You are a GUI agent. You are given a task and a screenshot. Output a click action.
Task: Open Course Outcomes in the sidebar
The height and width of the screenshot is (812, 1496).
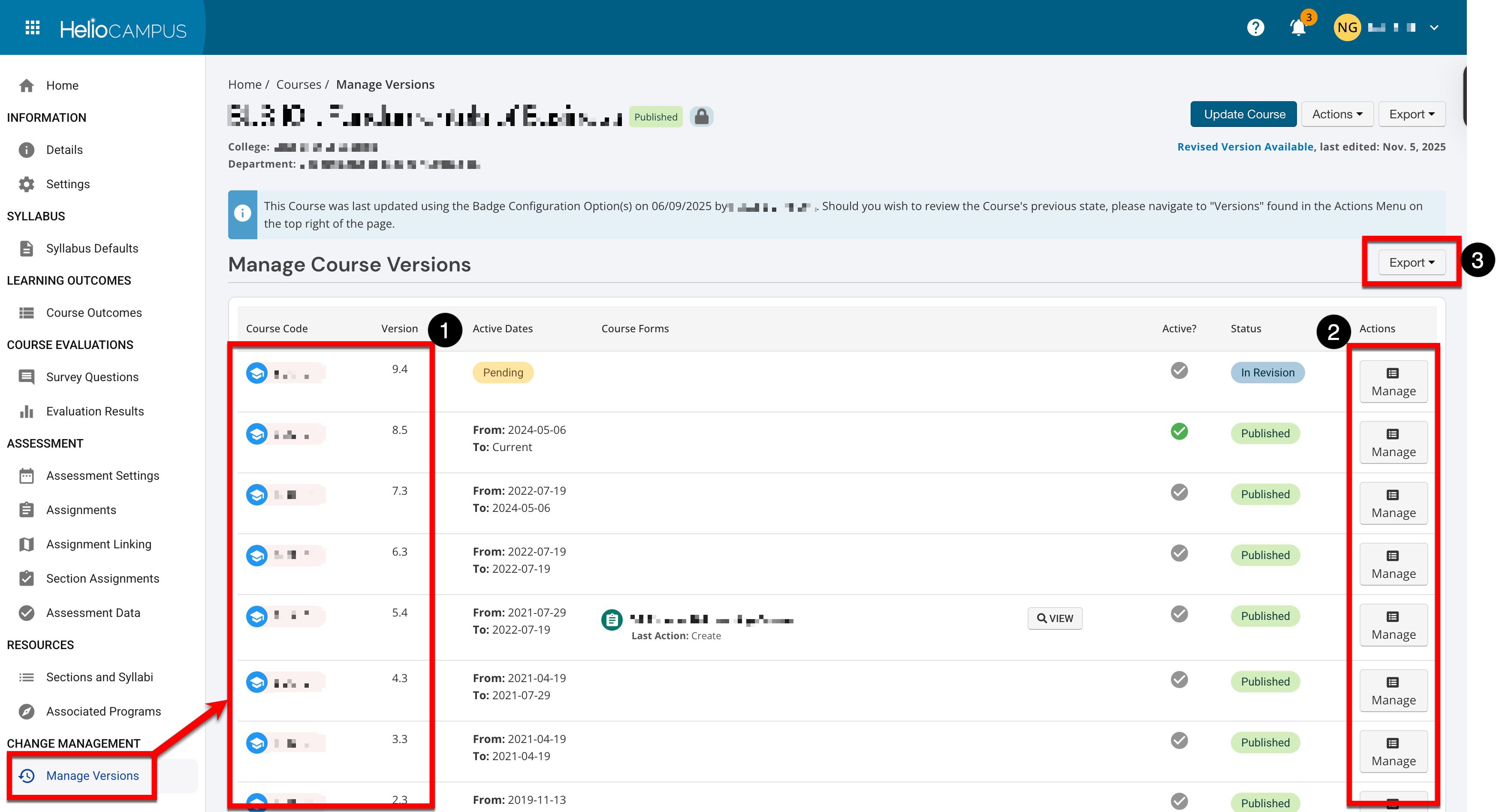click(x=93, y=313)
